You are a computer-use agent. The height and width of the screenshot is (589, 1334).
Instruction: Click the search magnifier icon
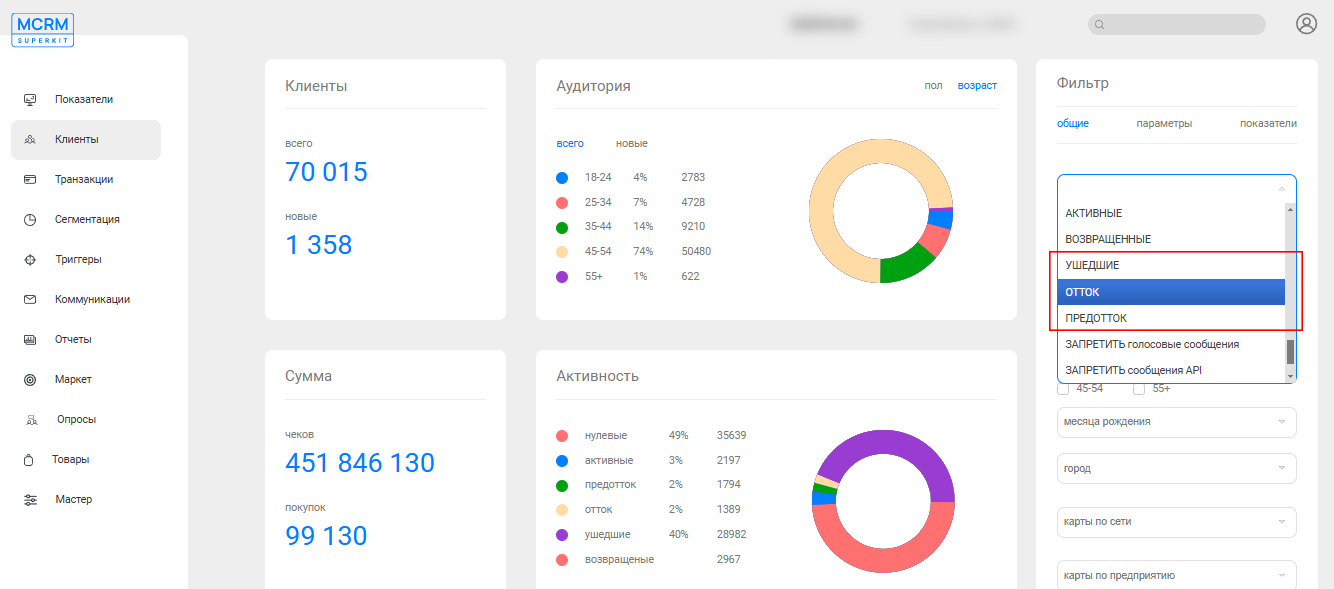pyautogui.click(x=1100, y=25)
